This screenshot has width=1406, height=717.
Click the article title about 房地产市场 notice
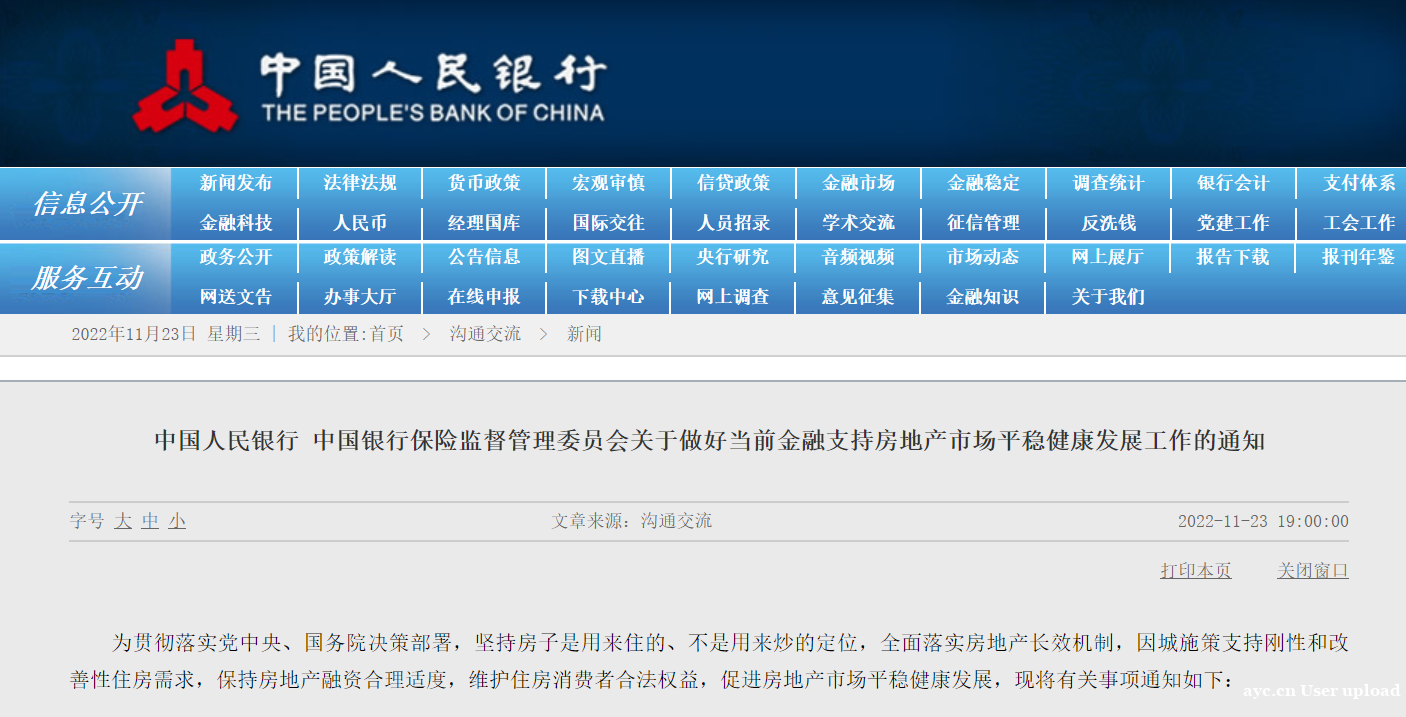point(710,440)
